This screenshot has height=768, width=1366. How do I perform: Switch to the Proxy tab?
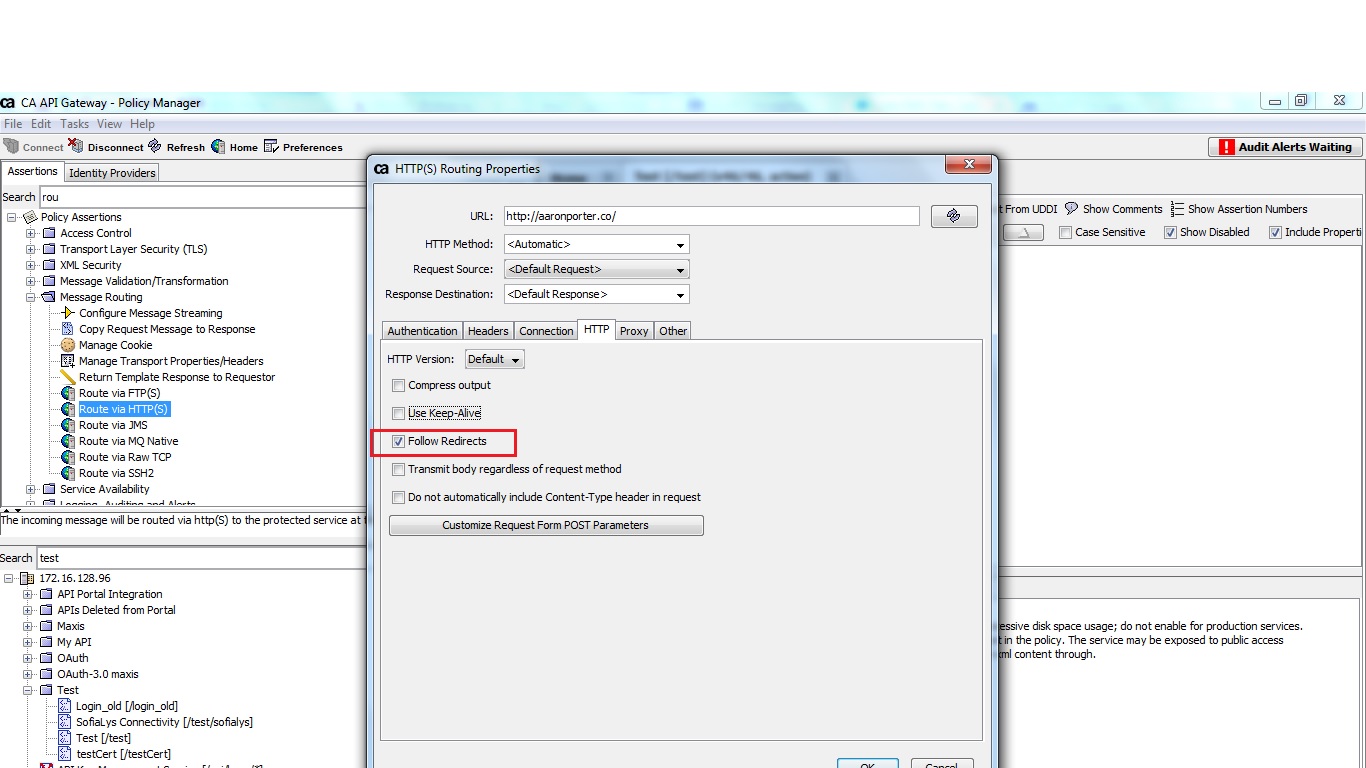(x=633, y=330)
